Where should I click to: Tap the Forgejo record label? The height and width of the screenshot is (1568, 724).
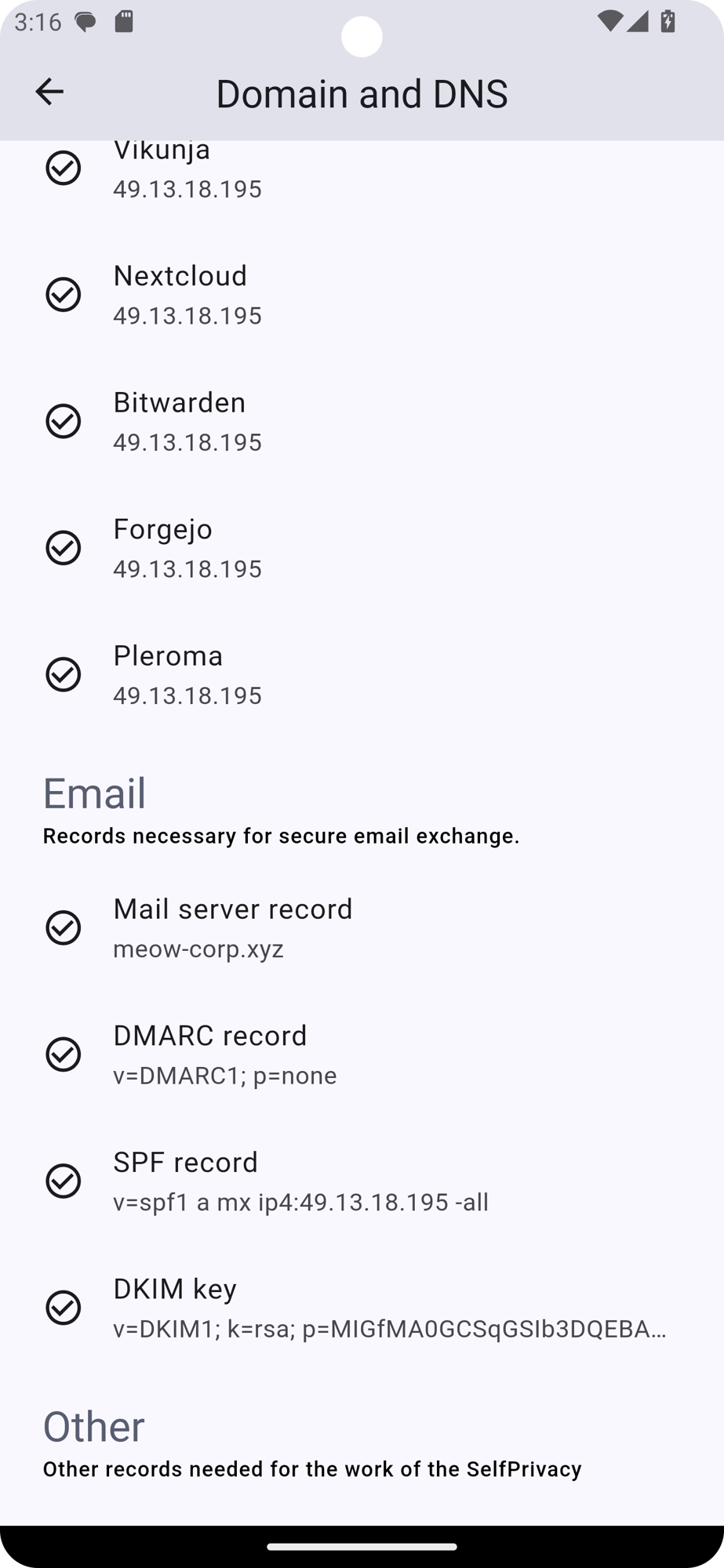[162, 529]
